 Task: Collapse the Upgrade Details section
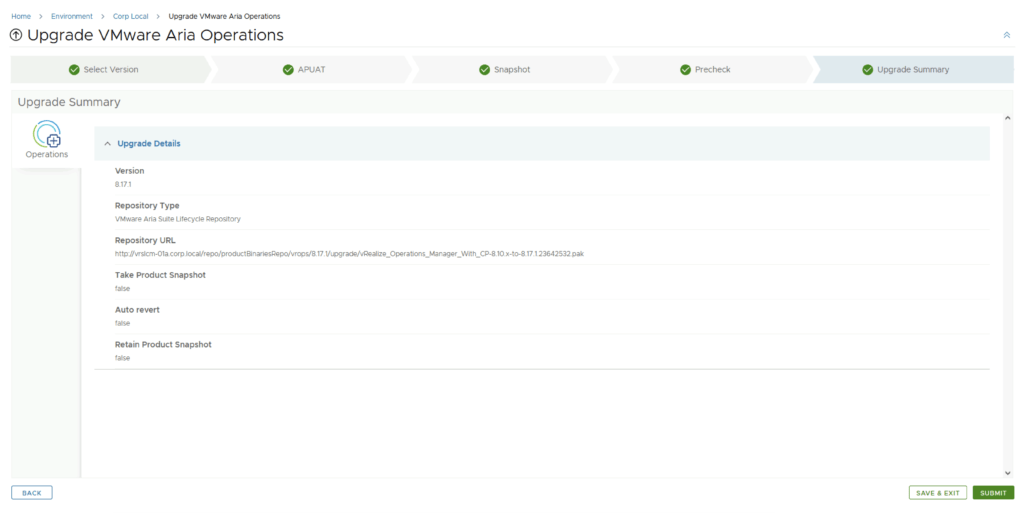coord(108,144)
